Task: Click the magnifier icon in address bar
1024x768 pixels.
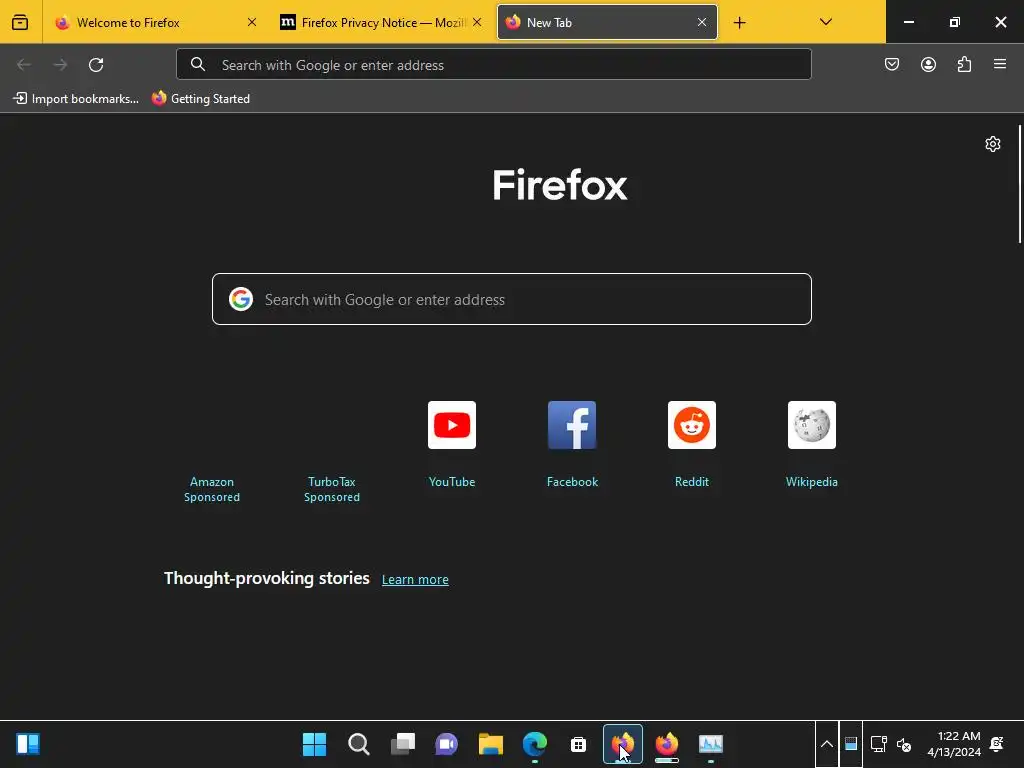Action: coord(198,64)
